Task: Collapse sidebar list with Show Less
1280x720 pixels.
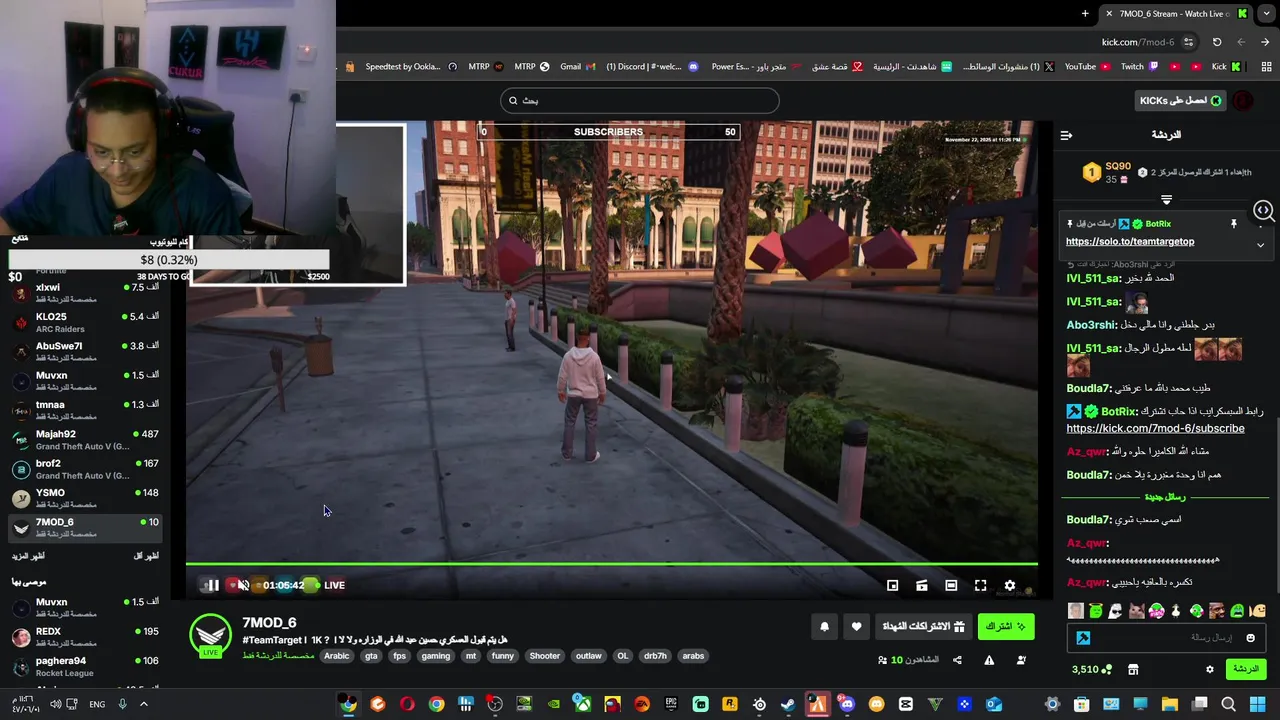Action: (x=145, y=556)
